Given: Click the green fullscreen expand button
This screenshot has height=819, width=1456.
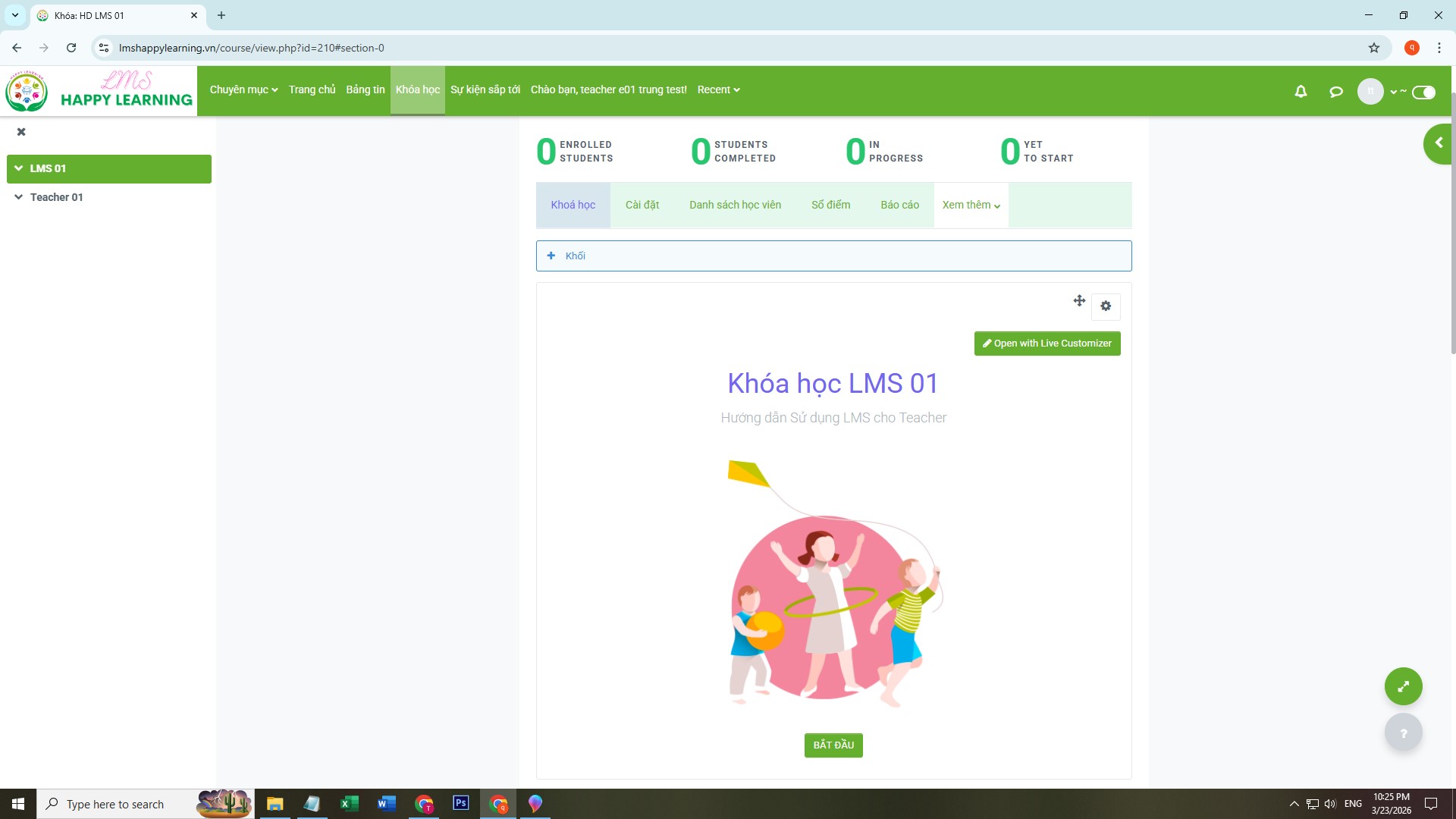Looking at the screenshot, I should (x=1403, y=686).
